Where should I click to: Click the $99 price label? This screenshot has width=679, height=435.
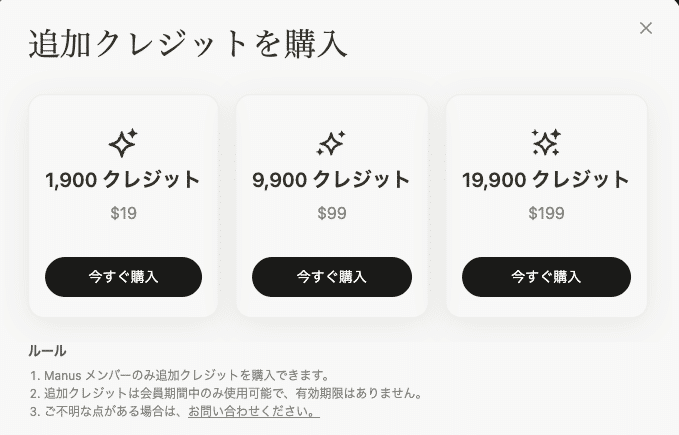tap(331, 213)
